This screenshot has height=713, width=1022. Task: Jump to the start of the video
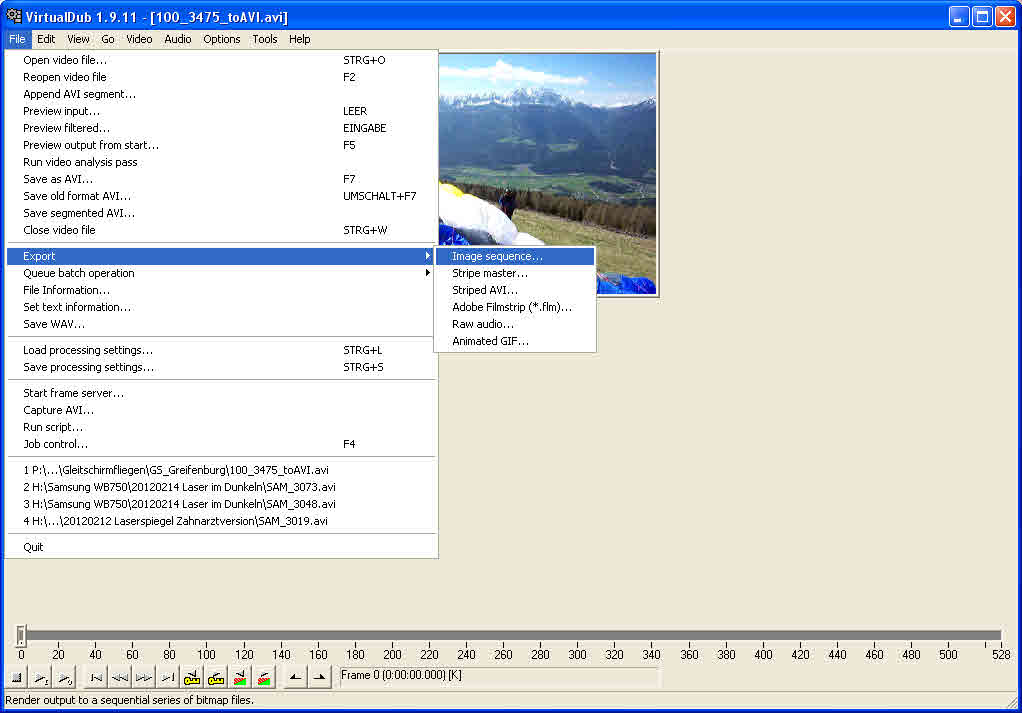(96, 678)
